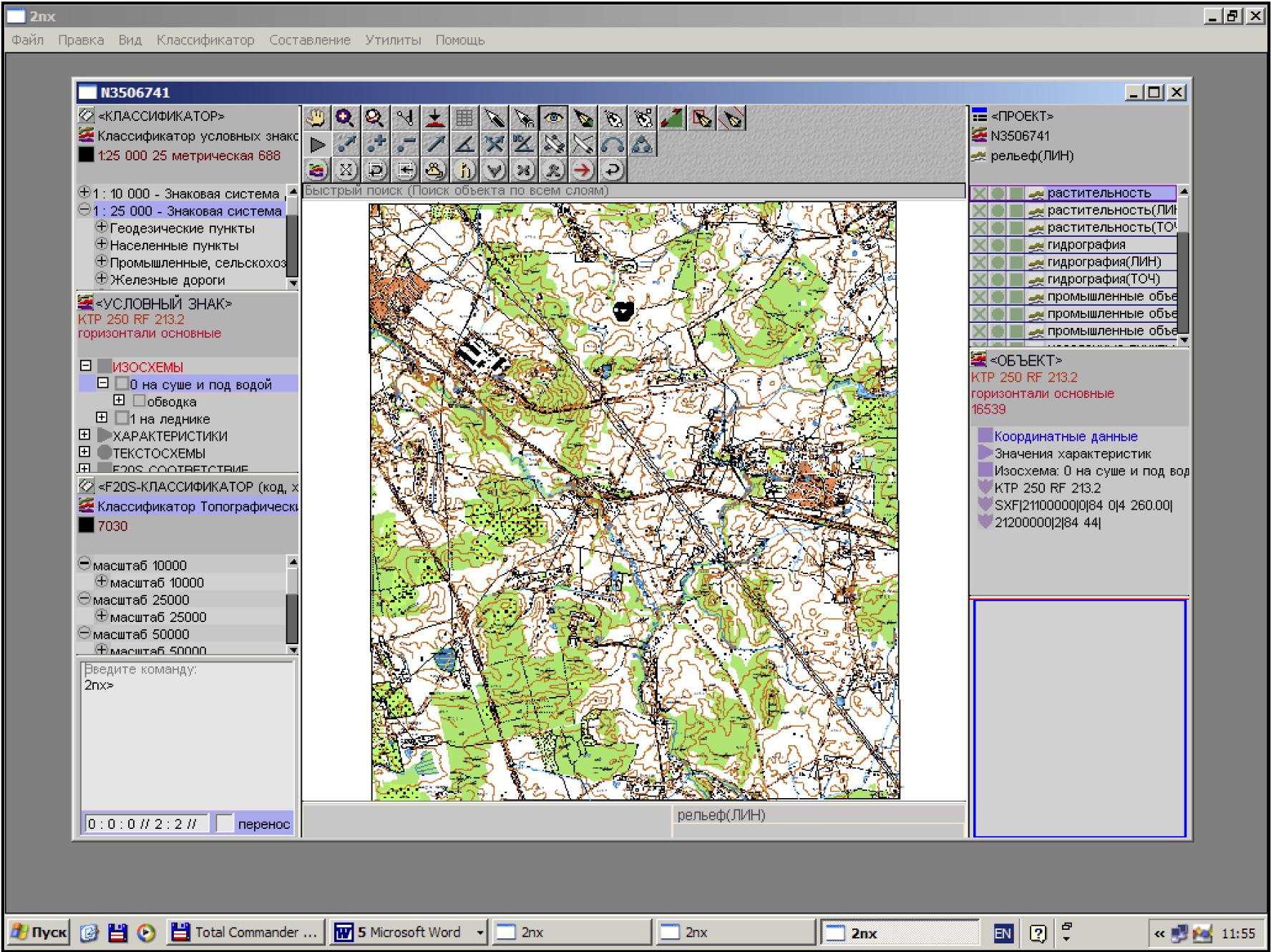
Task: Expand the 'Геодезические пункты' tree node
Action: click(102, 228)
